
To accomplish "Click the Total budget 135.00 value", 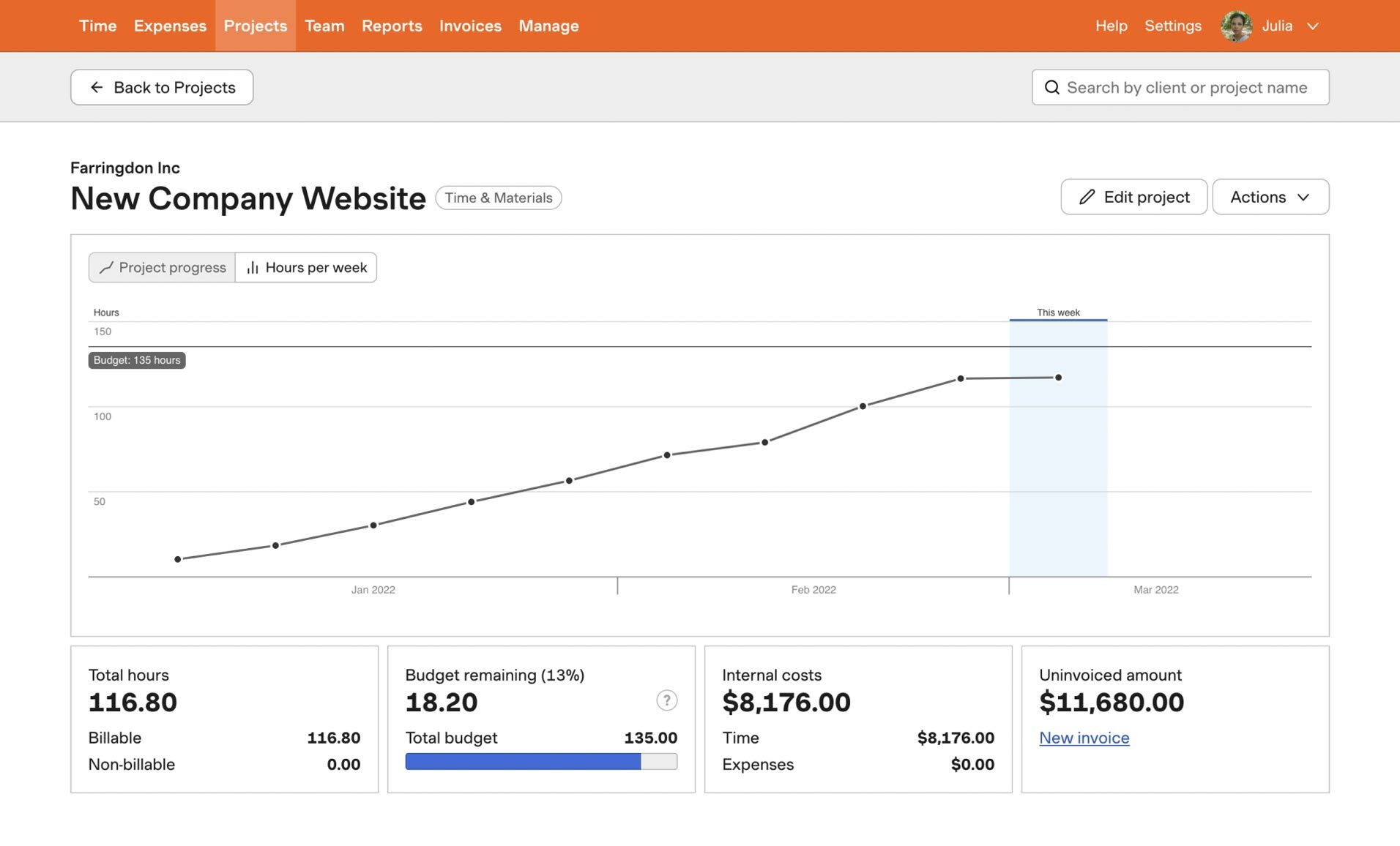I will (650, 738).
